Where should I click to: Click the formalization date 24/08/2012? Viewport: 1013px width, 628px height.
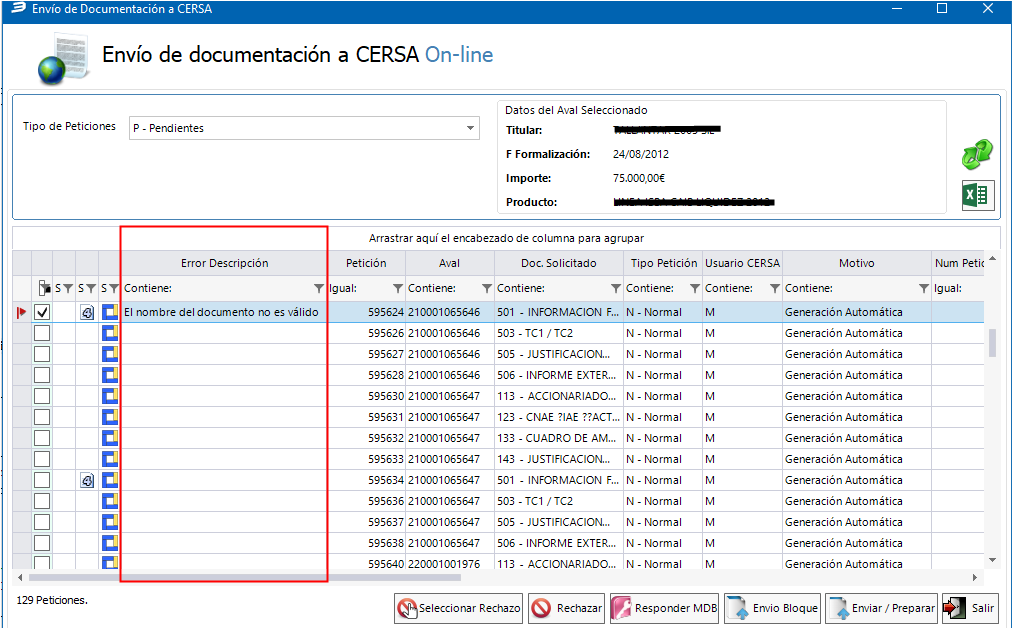[641, 154]
